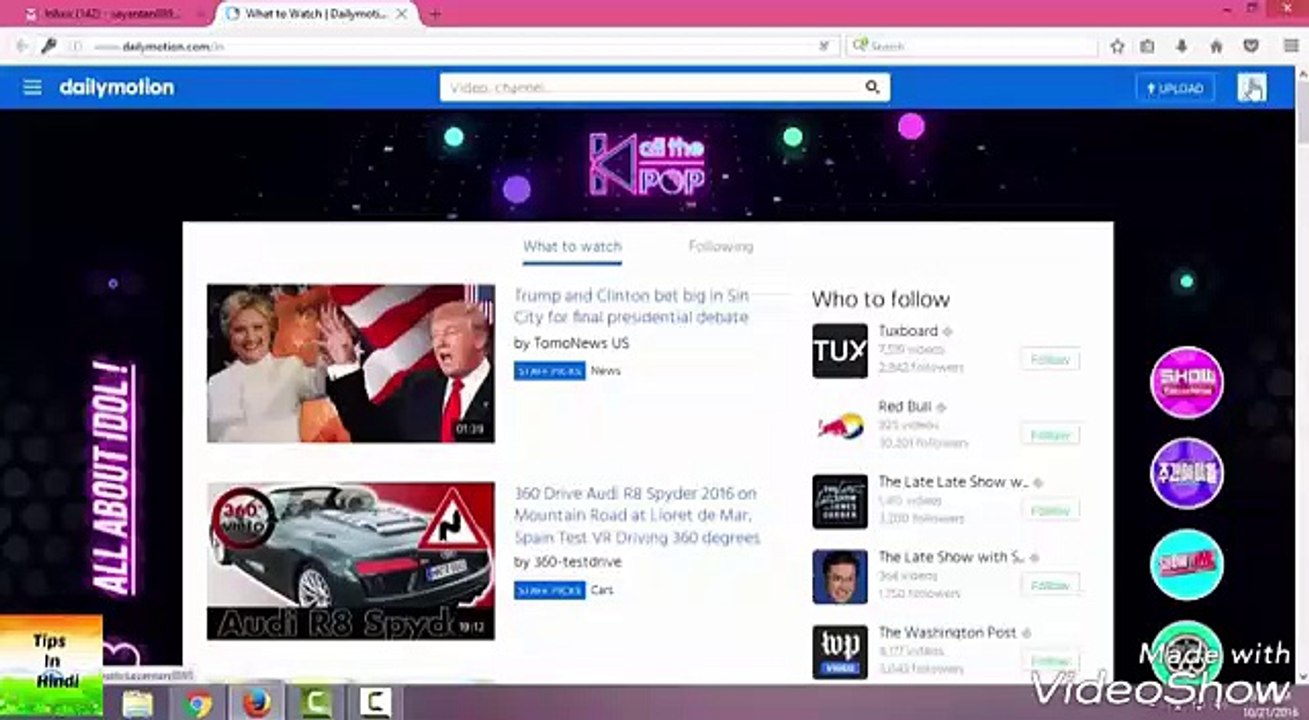Follow The Late Late Show channel
The width and height of the screenshot is (1309, 720).
point(1050,510)
